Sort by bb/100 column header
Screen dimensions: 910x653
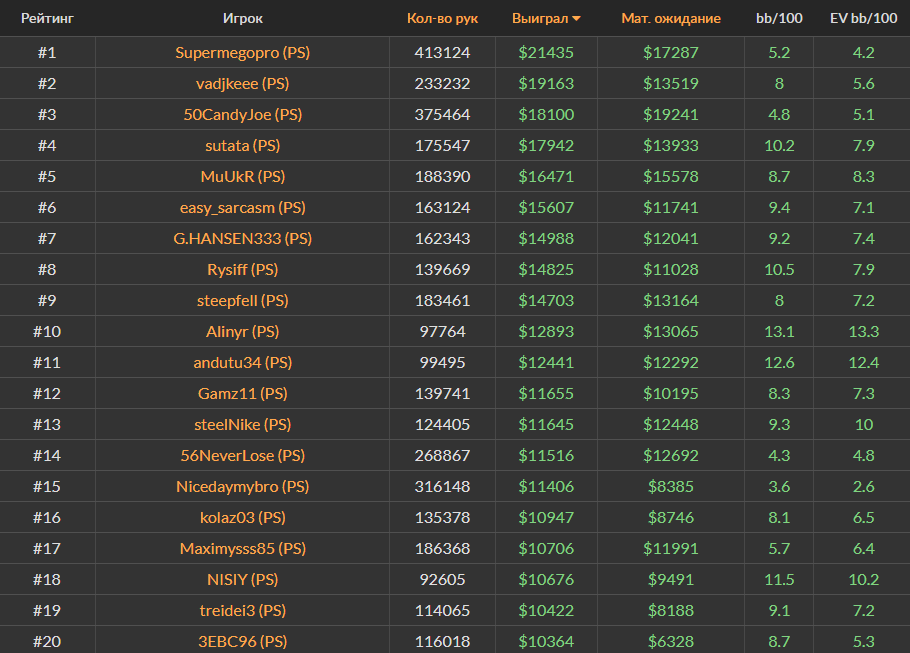click(x=778, y=18)
